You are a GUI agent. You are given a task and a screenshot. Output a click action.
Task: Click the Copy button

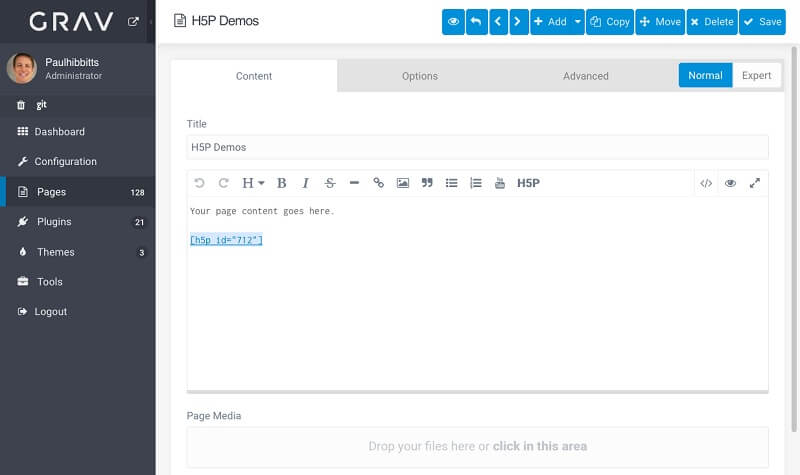(610, 22)
